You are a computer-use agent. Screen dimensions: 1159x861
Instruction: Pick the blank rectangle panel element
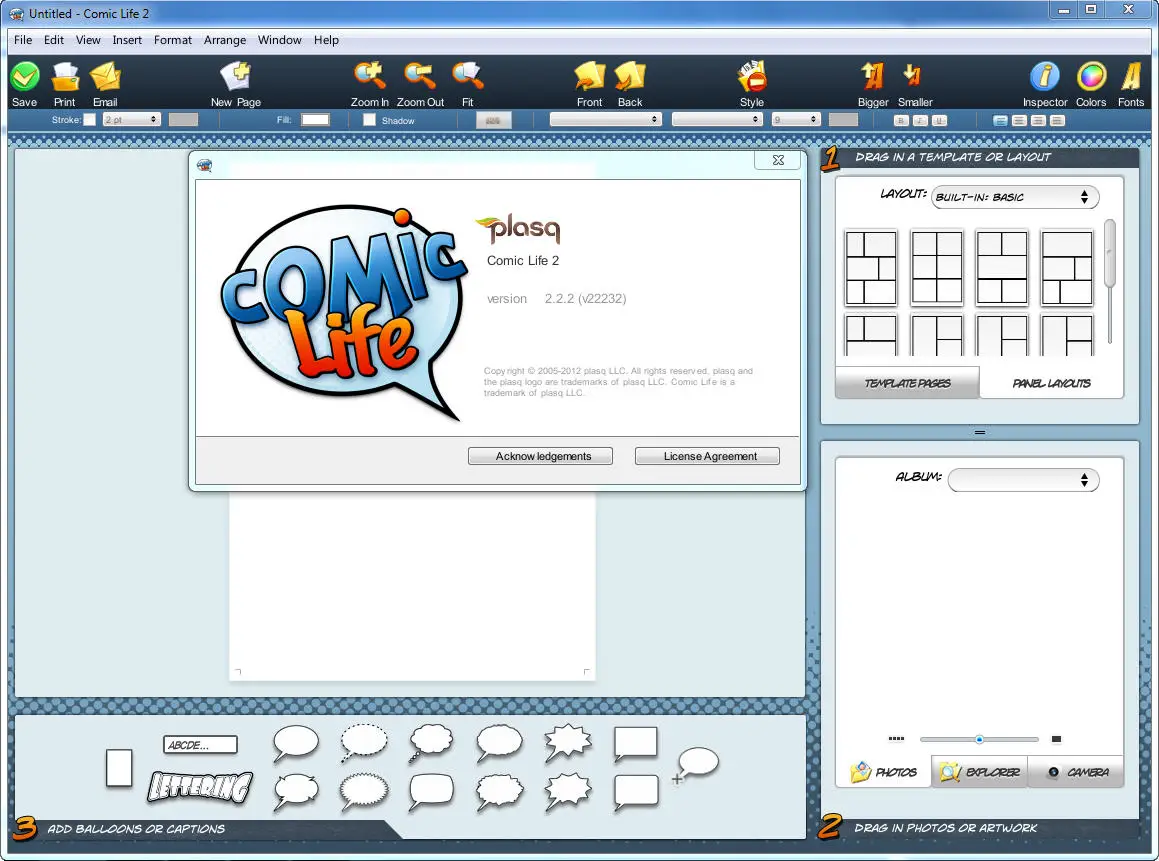point(119,768)
